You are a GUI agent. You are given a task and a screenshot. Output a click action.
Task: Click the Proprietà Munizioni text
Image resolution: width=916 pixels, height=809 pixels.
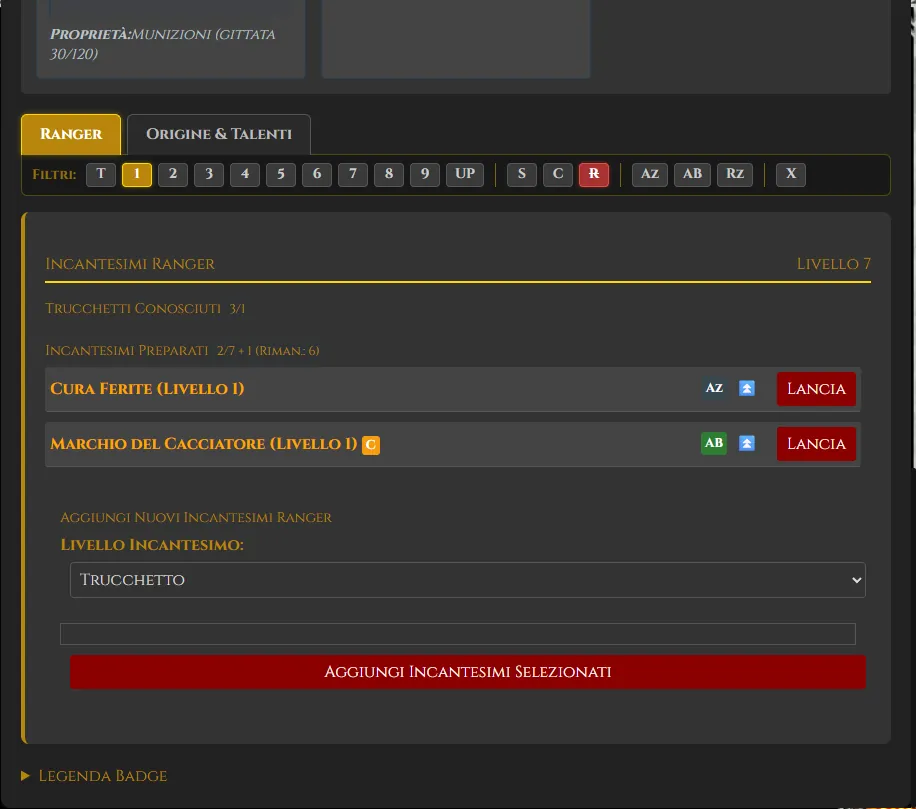(162, 44)
